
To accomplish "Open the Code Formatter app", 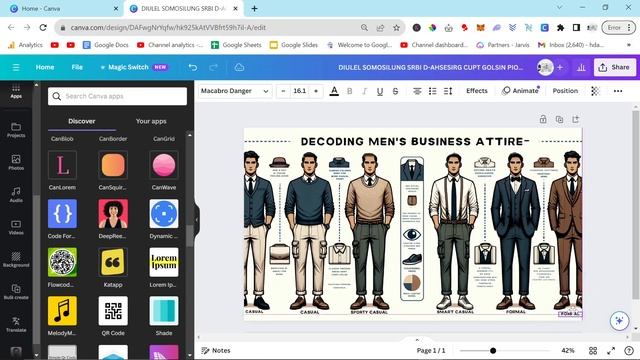I will (62, 213).
